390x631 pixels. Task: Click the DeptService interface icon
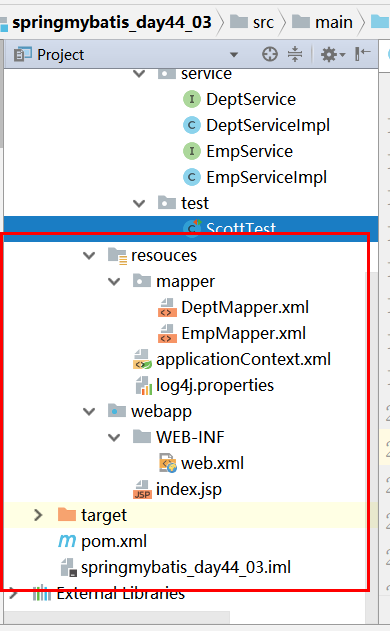[192, 99]
